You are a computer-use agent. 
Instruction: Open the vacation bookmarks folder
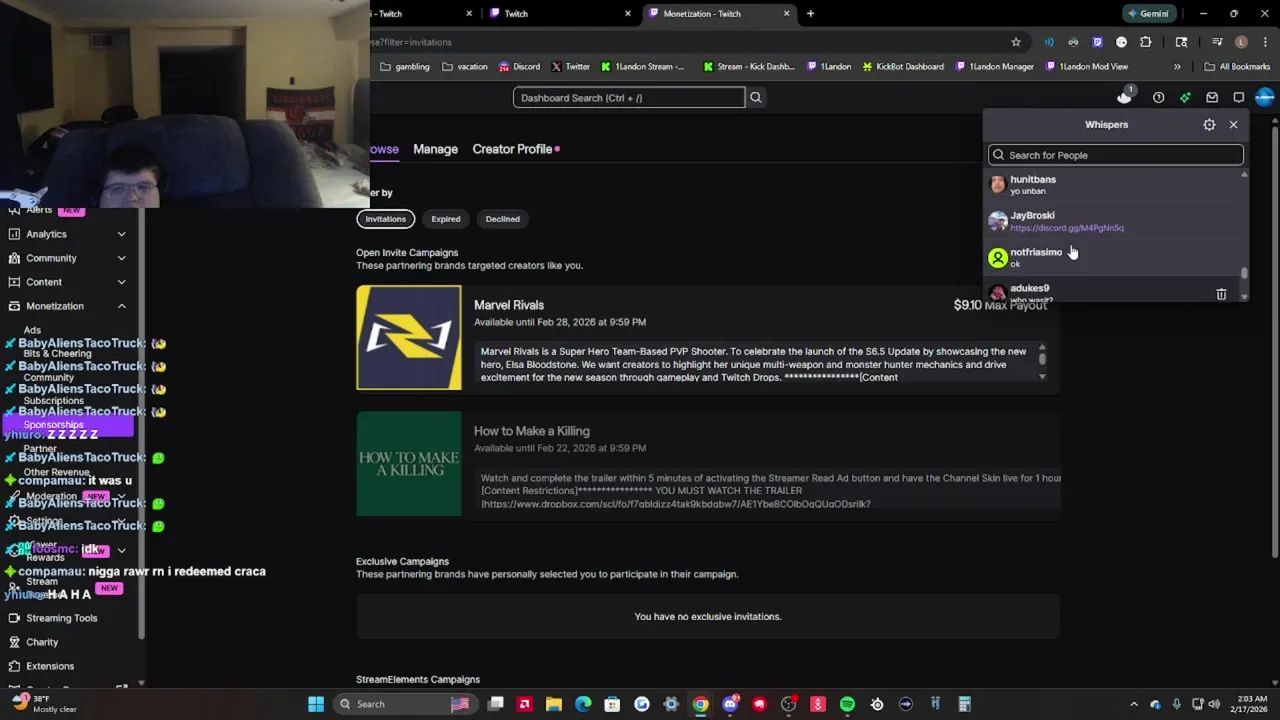point(465,67)
